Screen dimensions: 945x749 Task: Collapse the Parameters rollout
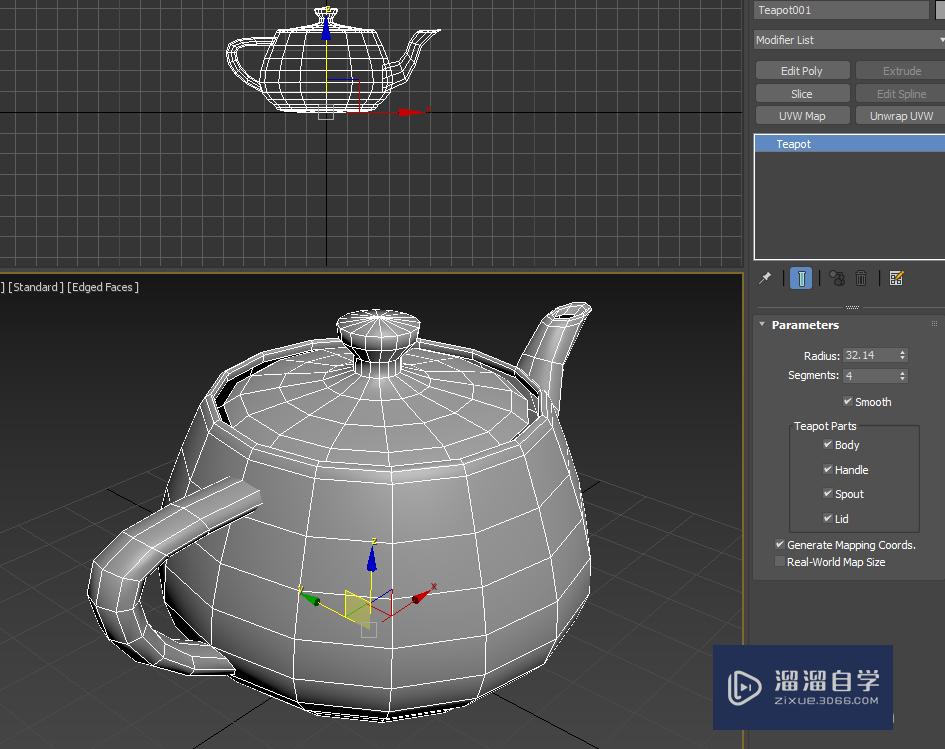762,324
